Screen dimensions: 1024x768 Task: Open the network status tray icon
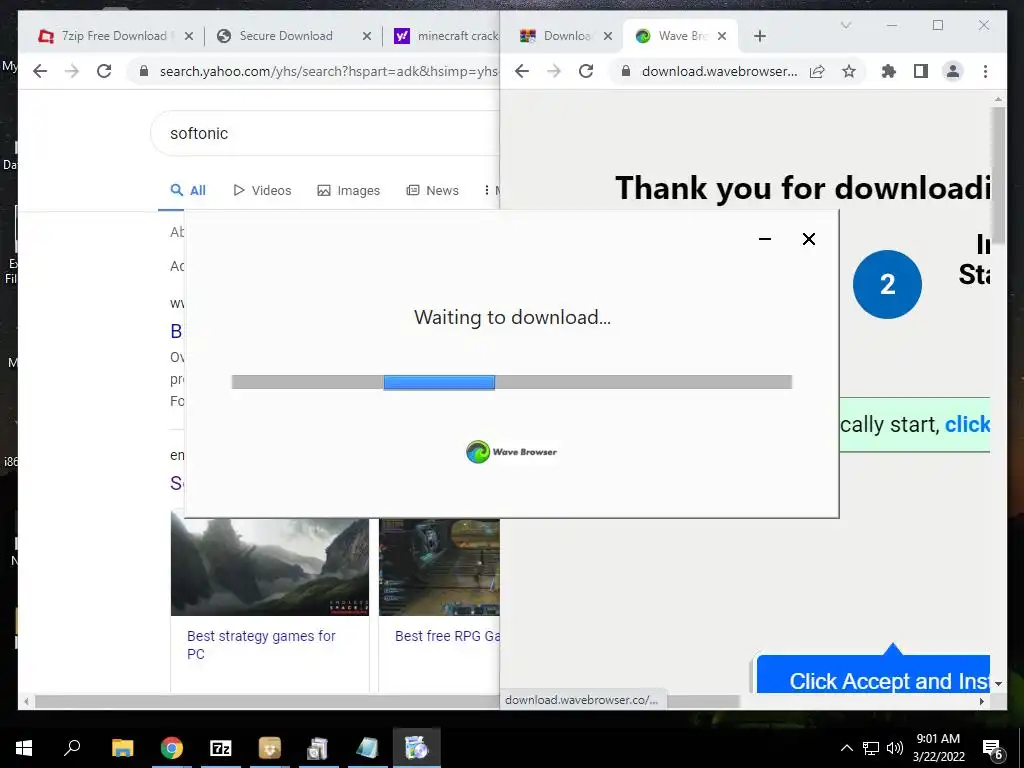[x=871, y=748]
